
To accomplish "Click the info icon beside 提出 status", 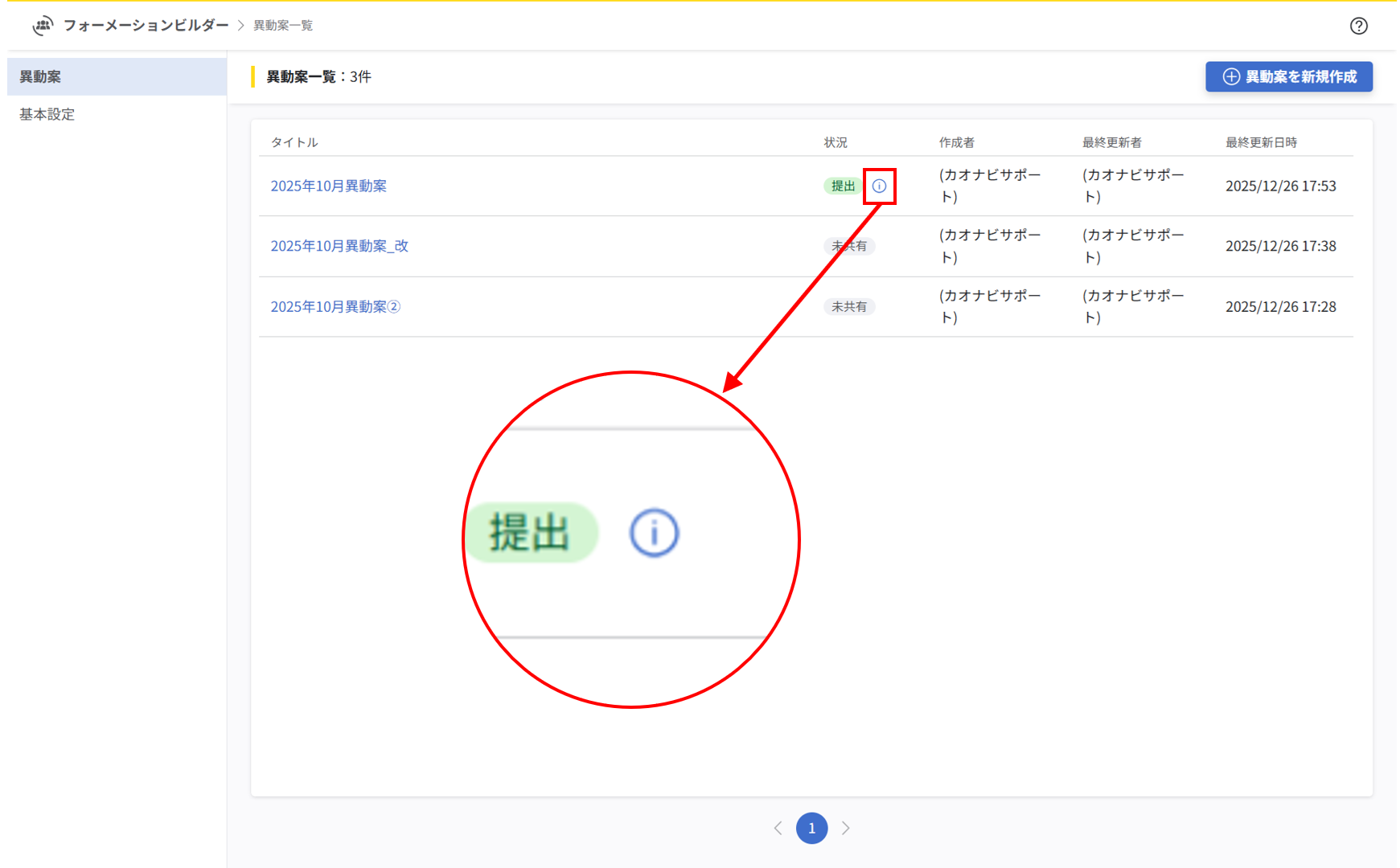I will click(879, 186).
